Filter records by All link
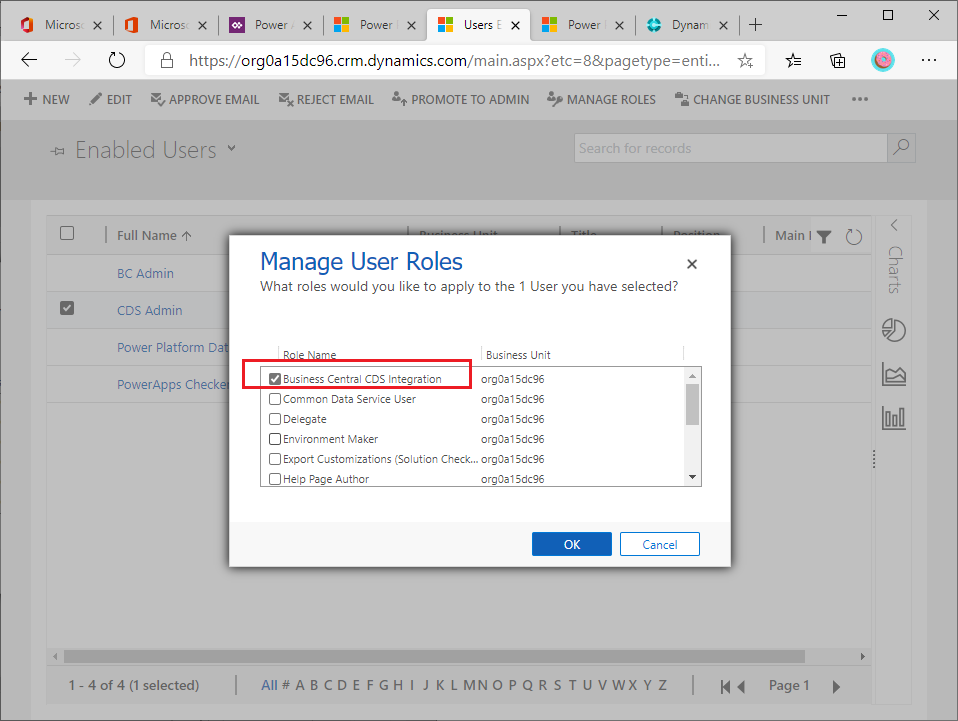 click(x=269, y=685)
